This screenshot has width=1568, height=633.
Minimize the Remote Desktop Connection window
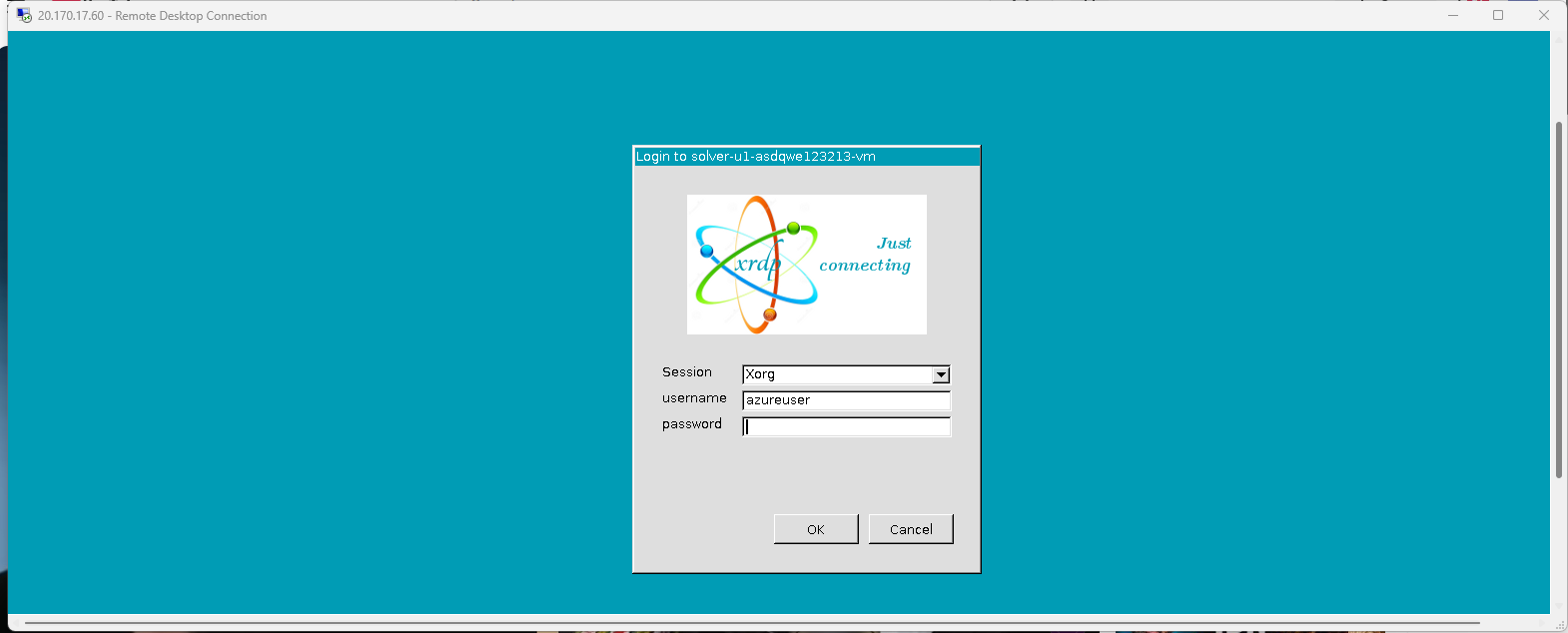(x=1453, y=15)
